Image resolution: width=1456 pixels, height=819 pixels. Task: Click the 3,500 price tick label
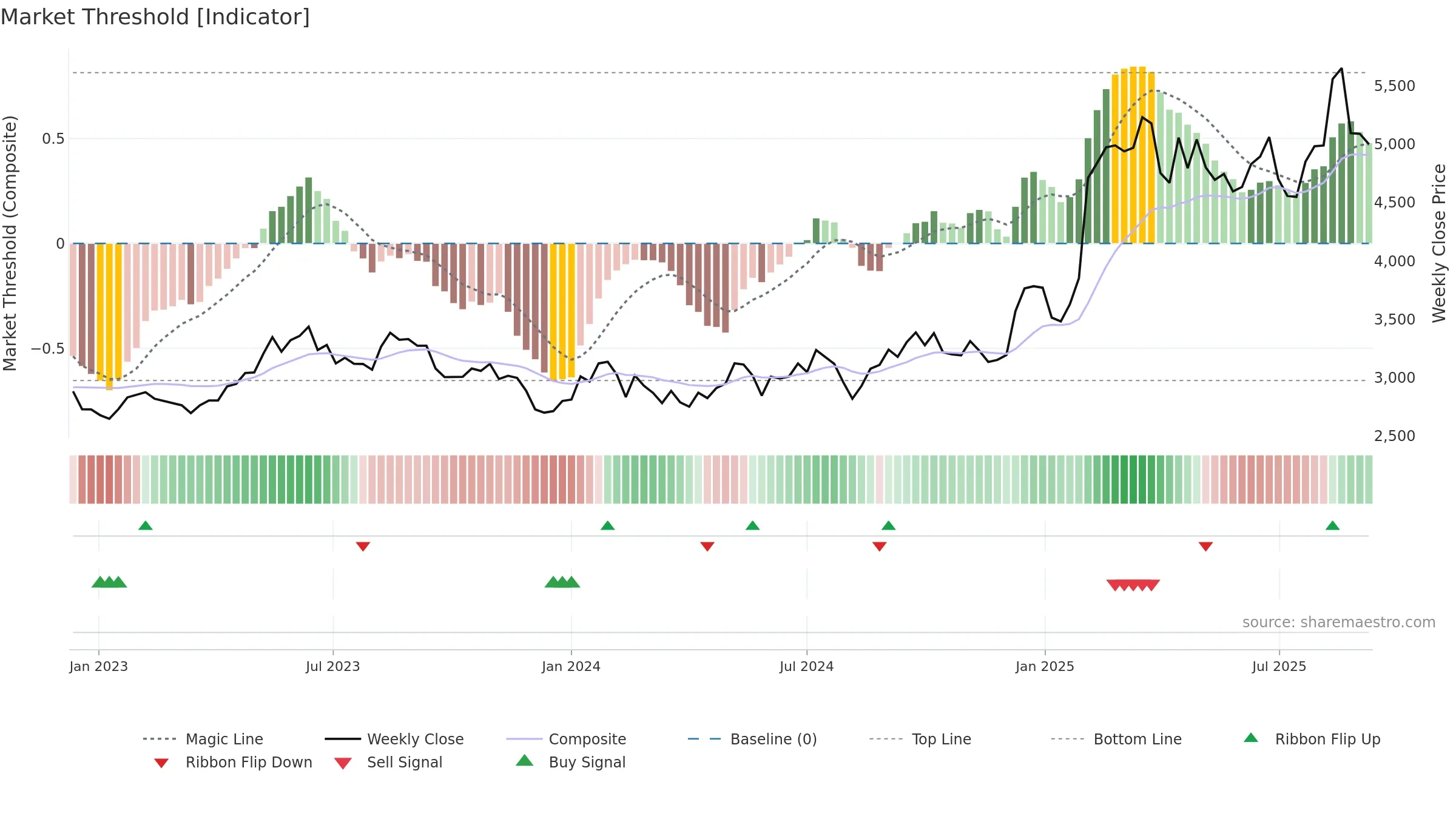[1395, 320]
